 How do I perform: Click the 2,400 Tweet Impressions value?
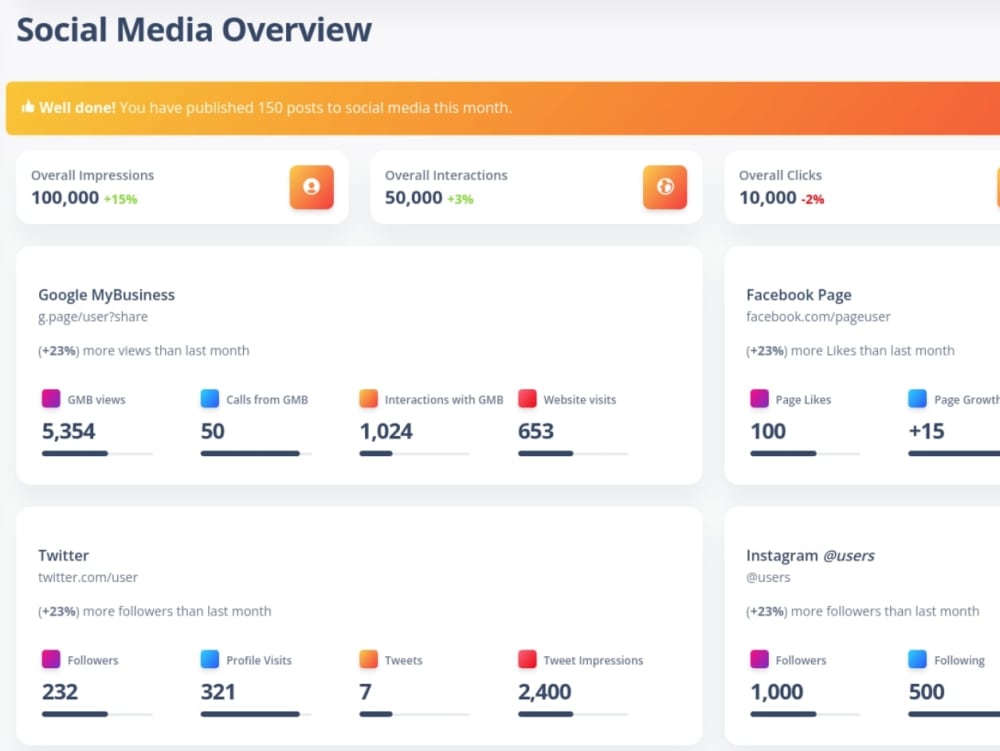[545, 692]
